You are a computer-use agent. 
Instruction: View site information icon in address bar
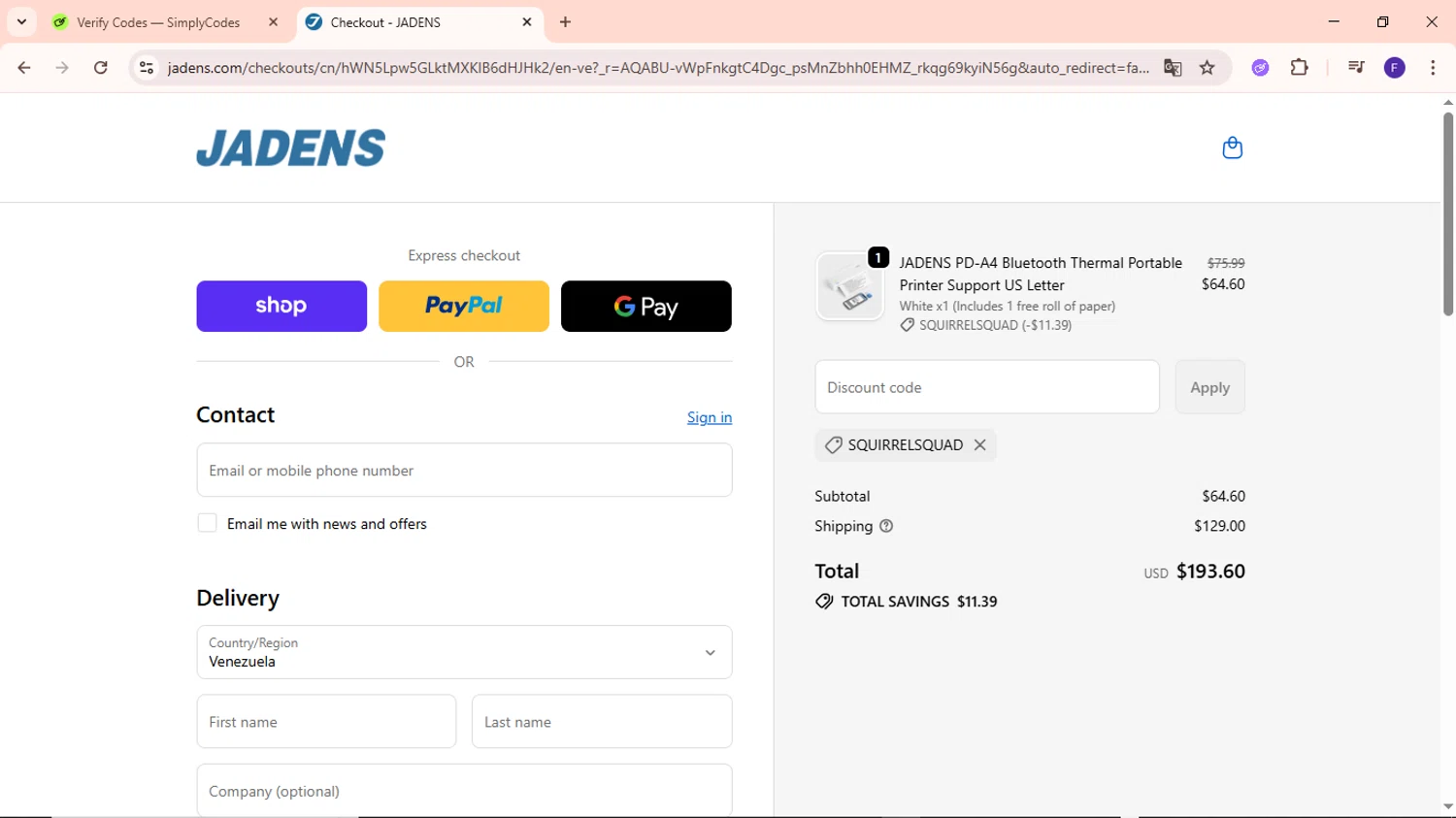pos(147,68)
